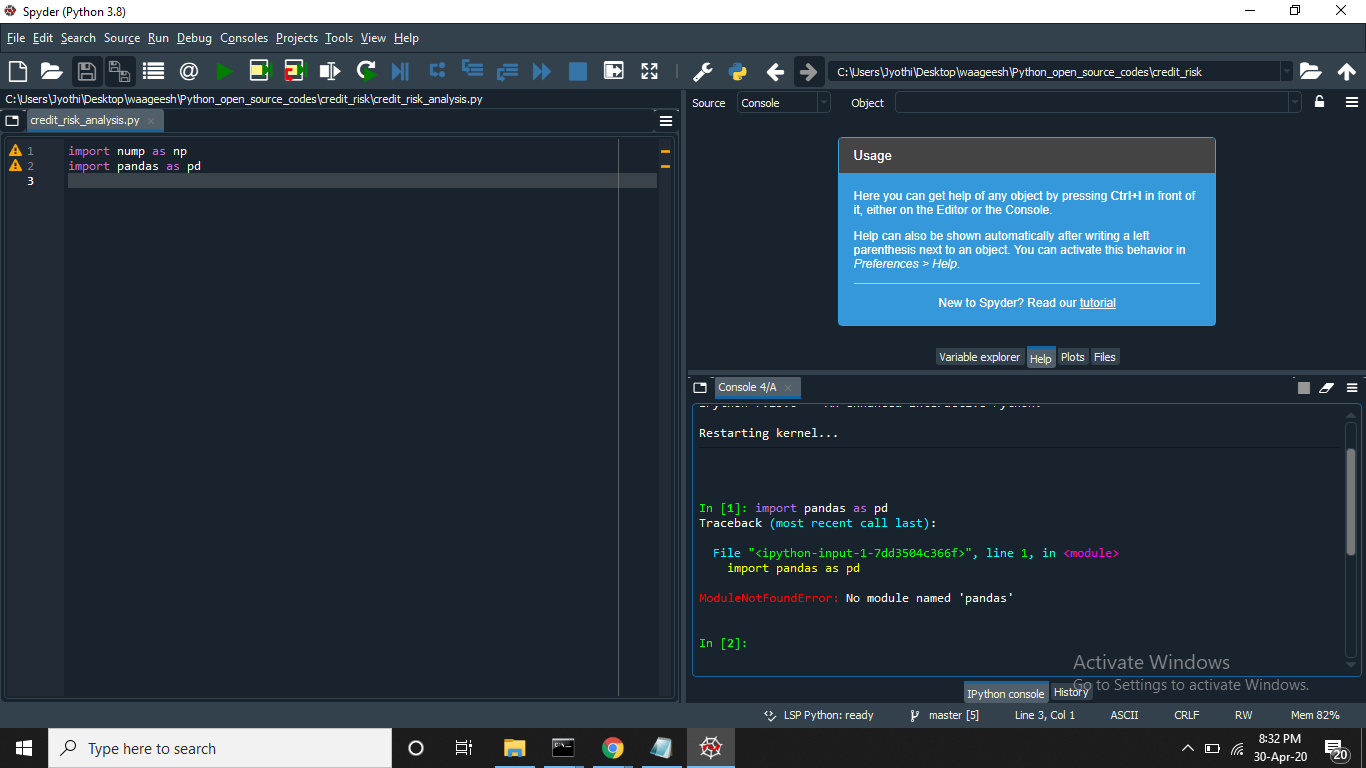The image size is (1366, 768).
Task: Switch to the Variable explorer tab
Action: (979, 356)
